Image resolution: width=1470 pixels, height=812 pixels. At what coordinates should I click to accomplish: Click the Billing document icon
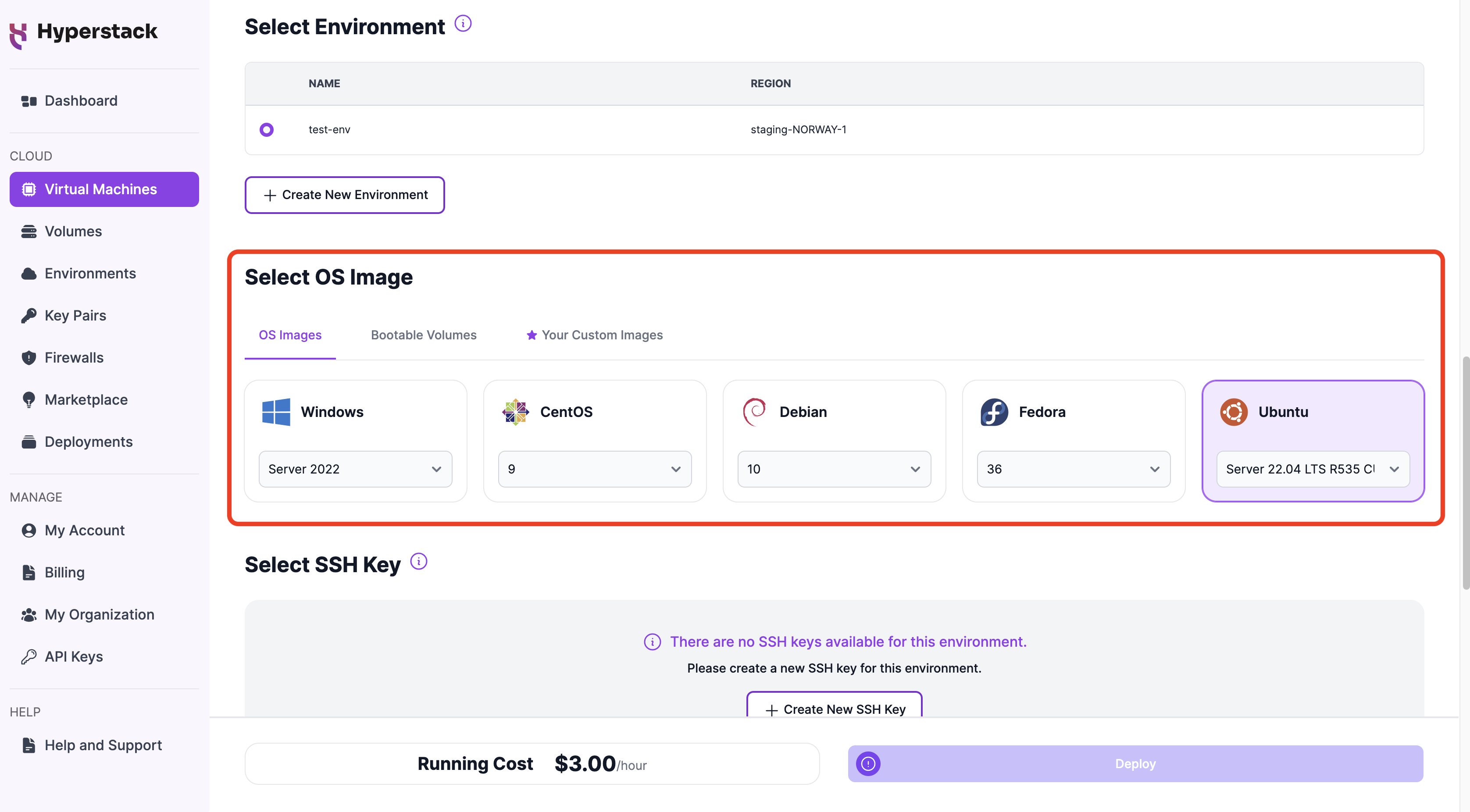coord(29,572)
